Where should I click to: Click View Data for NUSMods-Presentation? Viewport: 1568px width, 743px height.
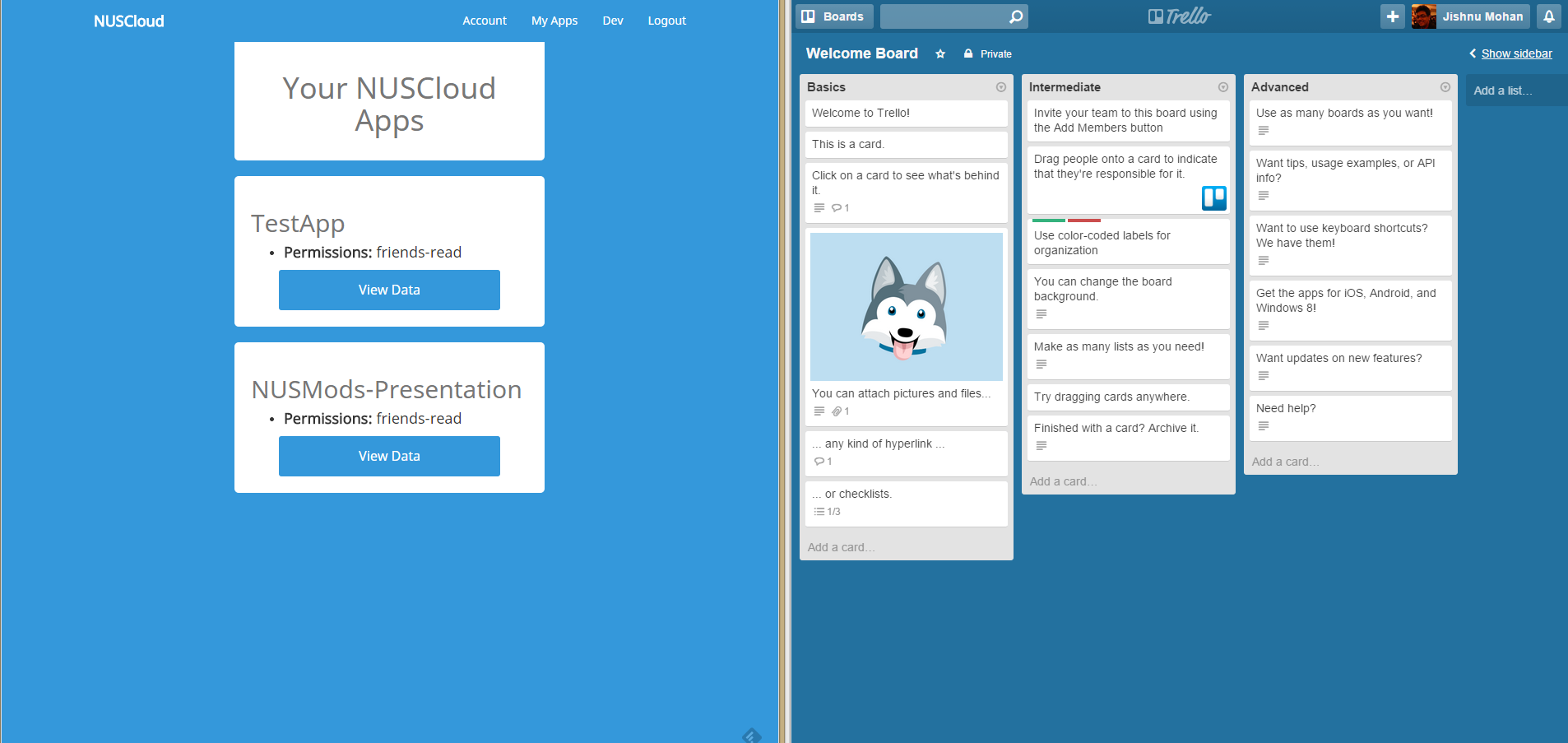(389, 456)
